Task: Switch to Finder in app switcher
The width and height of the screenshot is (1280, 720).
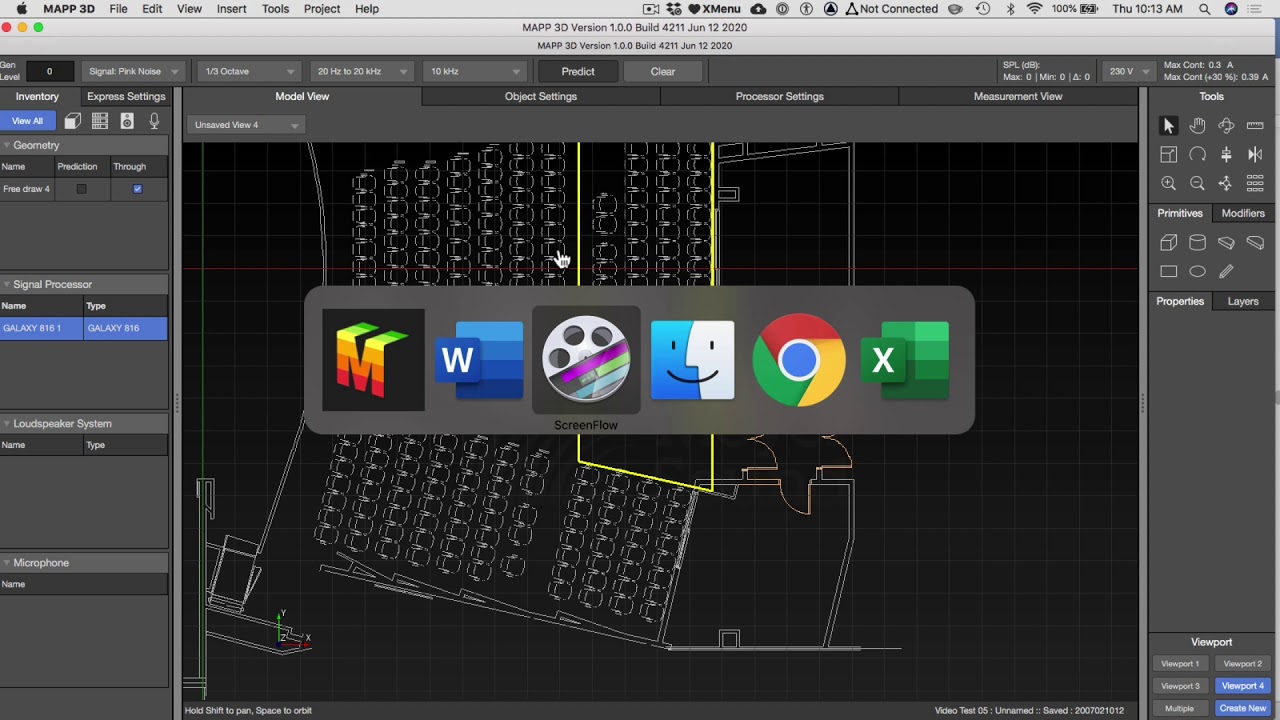Action: (x=692, y=360)
